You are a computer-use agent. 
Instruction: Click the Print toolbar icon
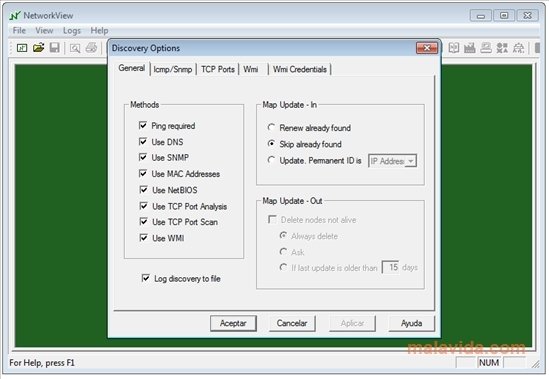pos(91,47)
